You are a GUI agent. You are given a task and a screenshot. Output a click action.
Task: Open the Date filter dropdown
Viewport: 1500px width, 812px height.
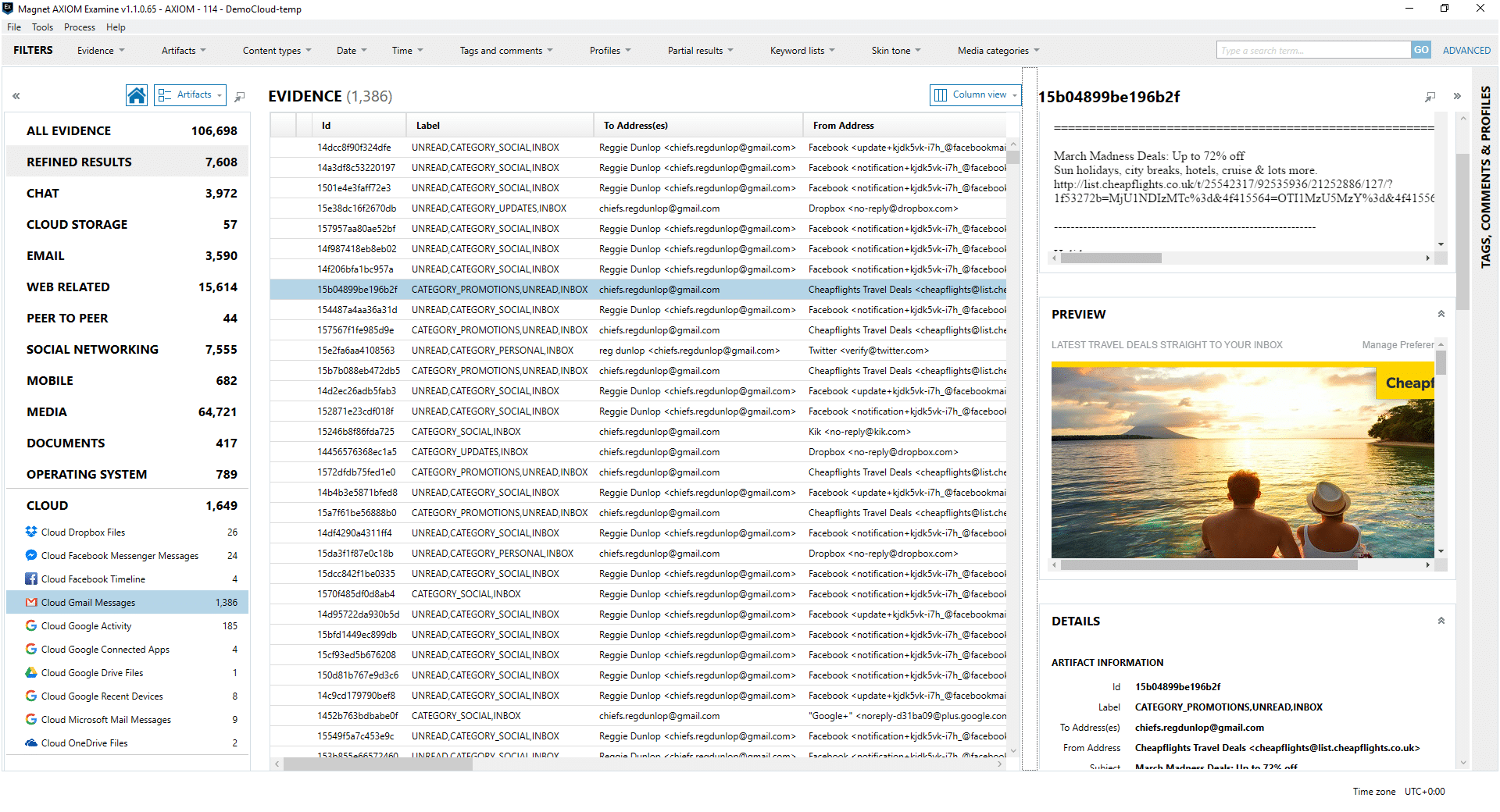351,50
